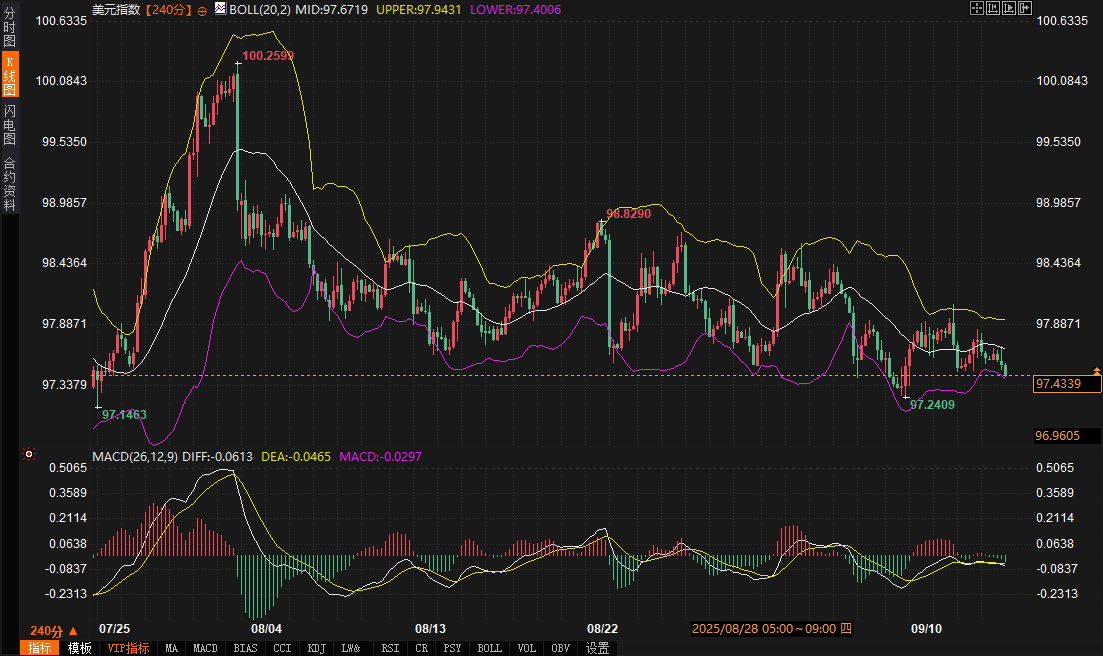Screen dimensions: 1103x656
Task: Apply the CR indicator
Action: (x=421, y=648)
